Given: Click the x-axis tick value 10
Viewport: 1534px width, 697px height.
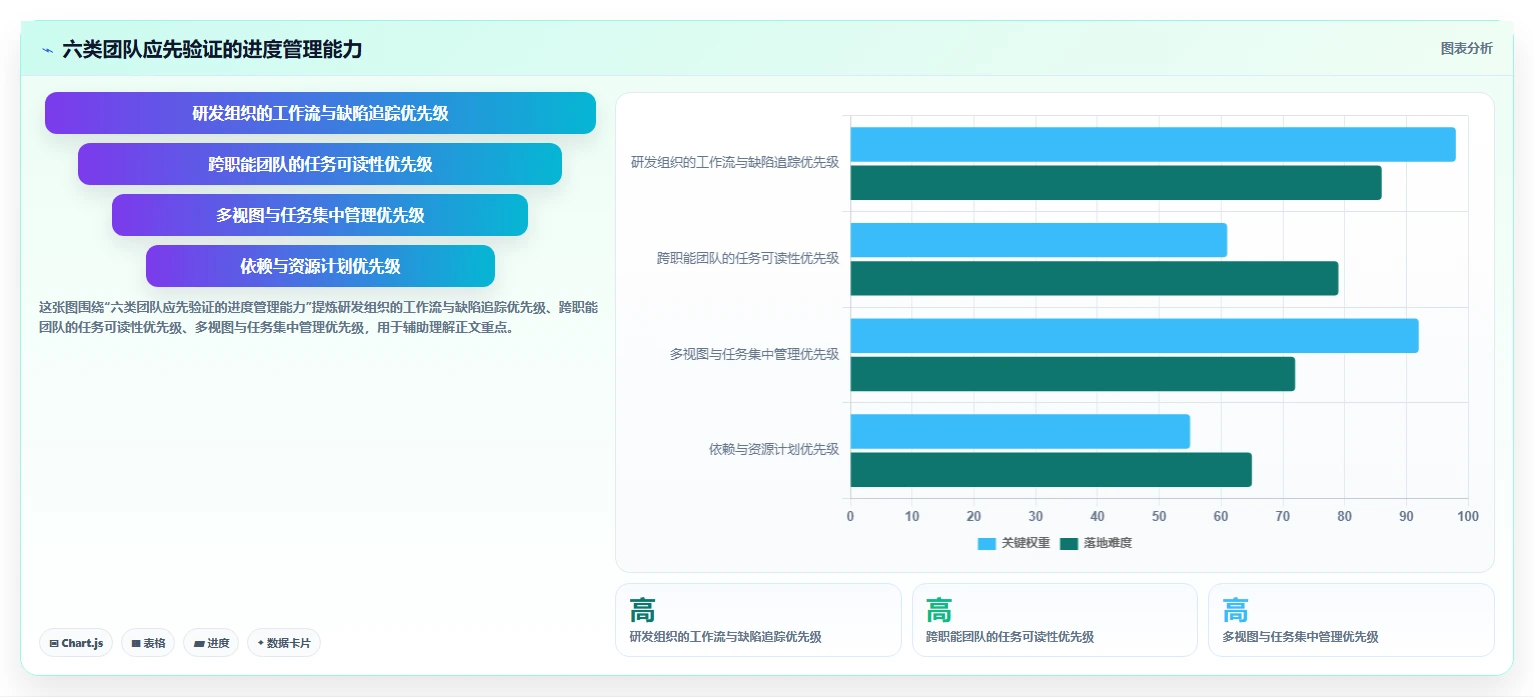Looking at the screenshot, I should [x=912, y=516].
